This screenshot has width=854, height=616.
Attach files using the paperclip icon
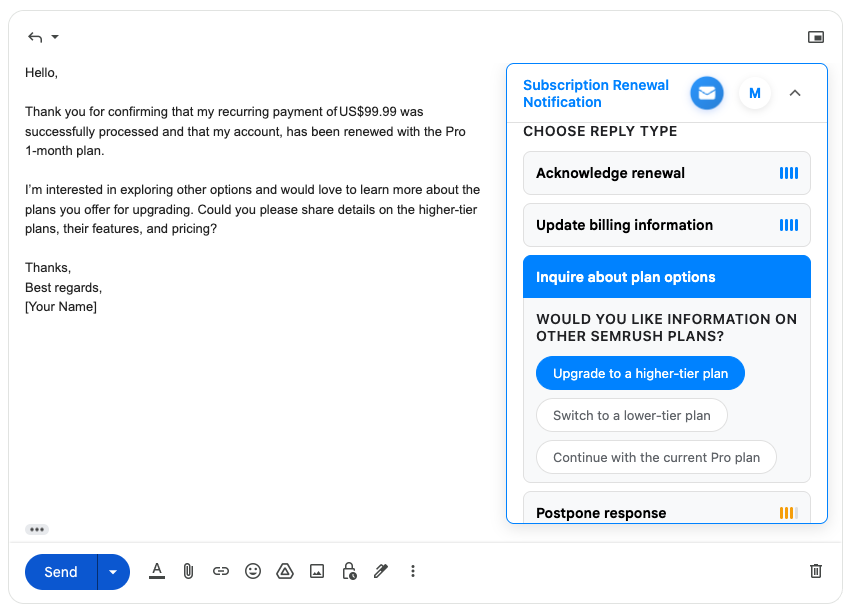[x=188, y=571]
